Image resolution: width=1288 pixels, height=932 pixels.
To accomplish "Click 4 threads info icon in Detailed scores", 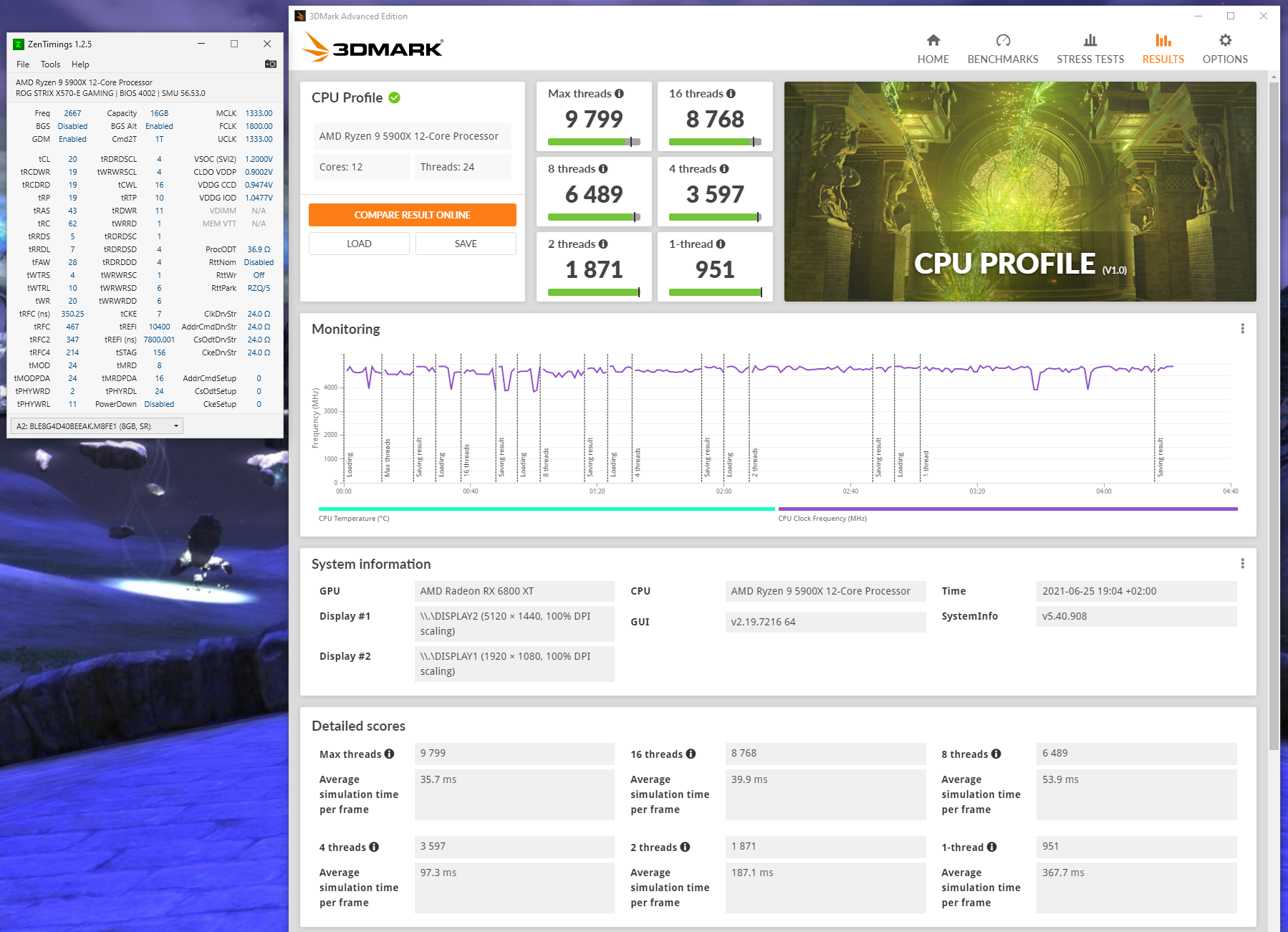I will coord(374,847).
